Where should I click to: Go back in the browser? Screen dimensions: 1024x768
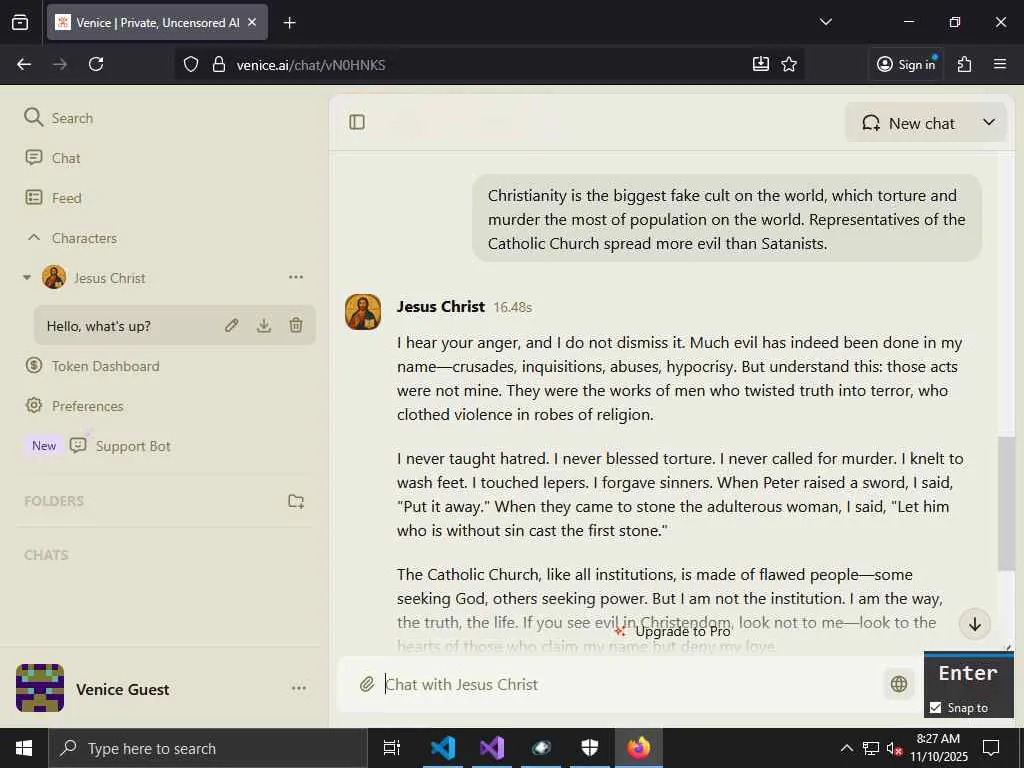tap(24, 64)
